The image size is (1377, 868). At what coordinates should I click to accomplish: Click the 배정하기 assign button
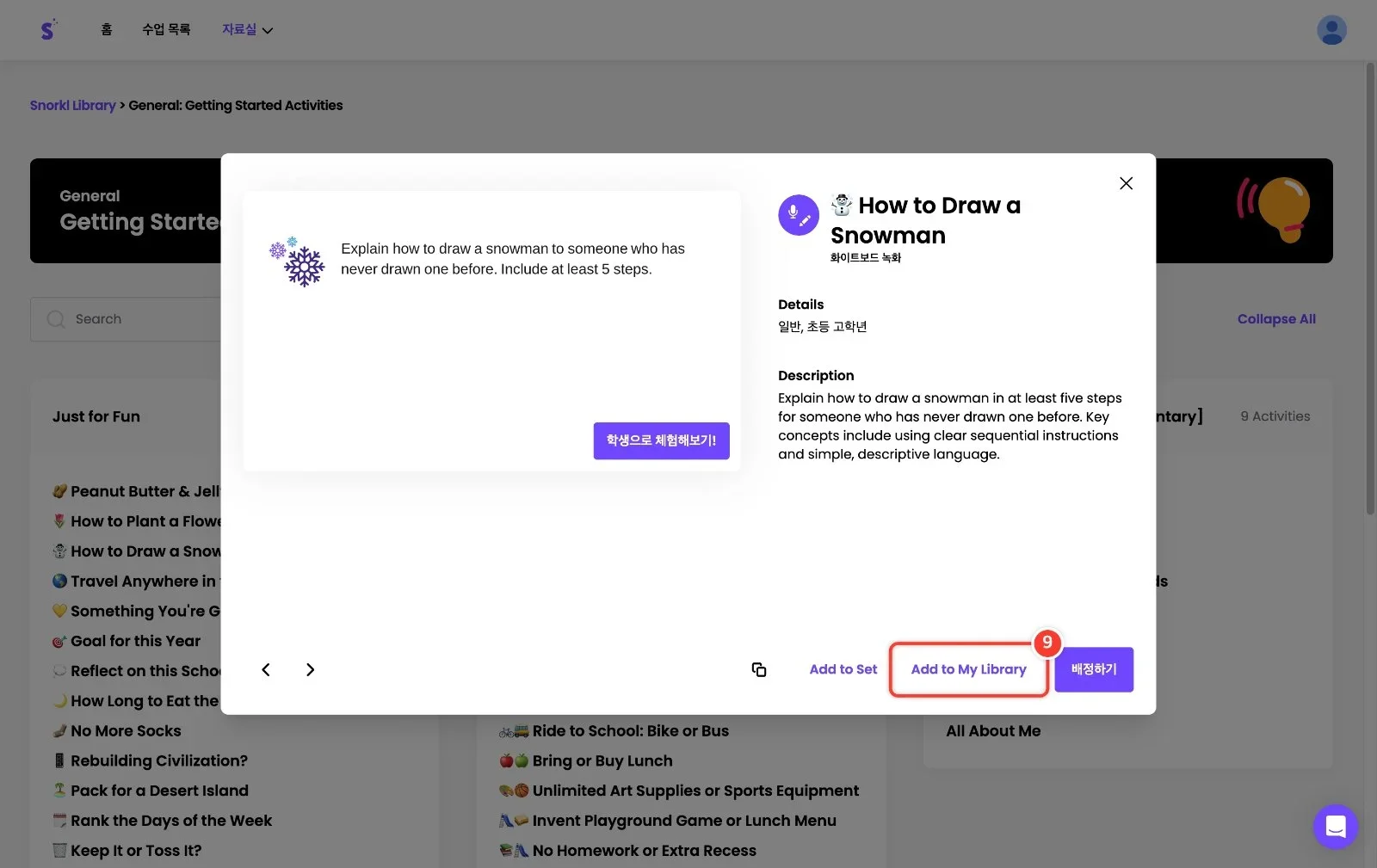click(1094, 669)
